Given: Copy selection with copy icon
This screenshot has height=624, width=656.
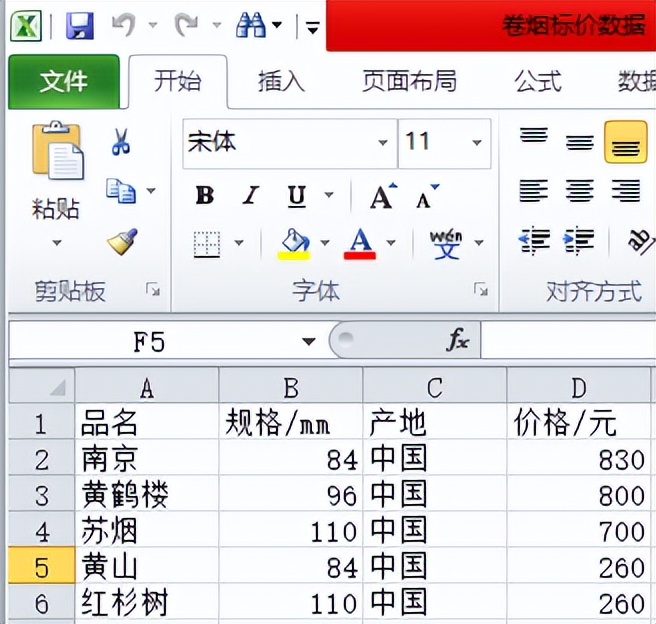Looking at the screenshot, I should coord(121,191).
